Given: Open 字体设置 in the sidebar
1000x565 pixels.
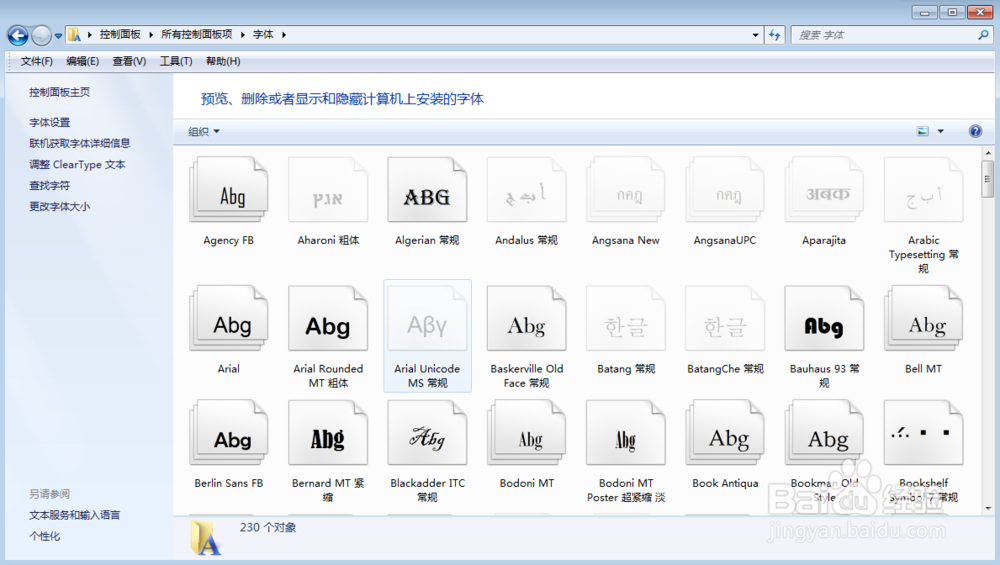Looking at the screenshot, I should click(49, 122).
